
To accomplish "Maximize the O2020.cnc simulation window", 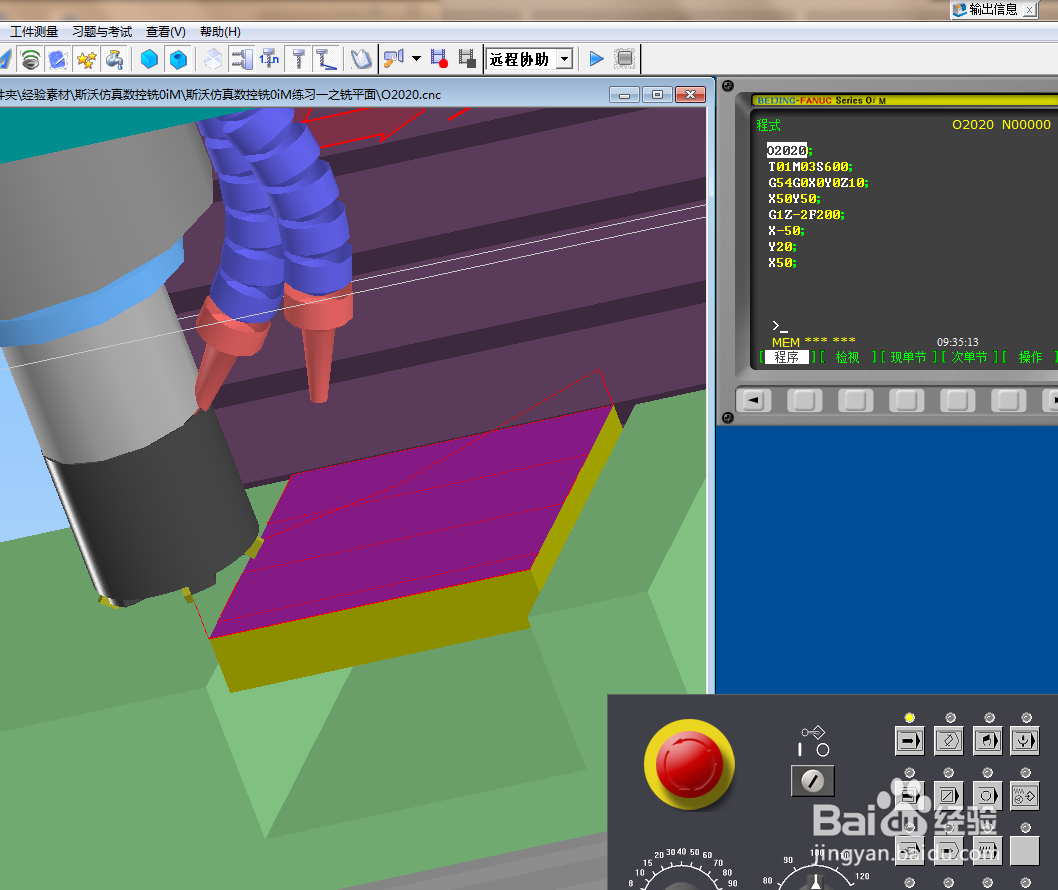I will point(657,94).
